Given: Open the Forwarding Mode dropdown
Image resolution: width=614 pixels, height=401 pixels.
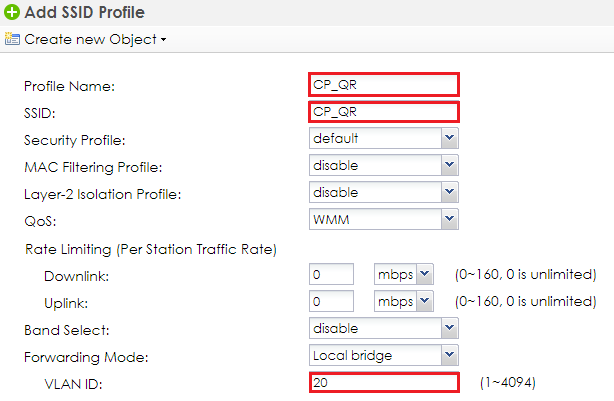Looking at the screenshot, I should pyautogui.click(x=384, y=355).
